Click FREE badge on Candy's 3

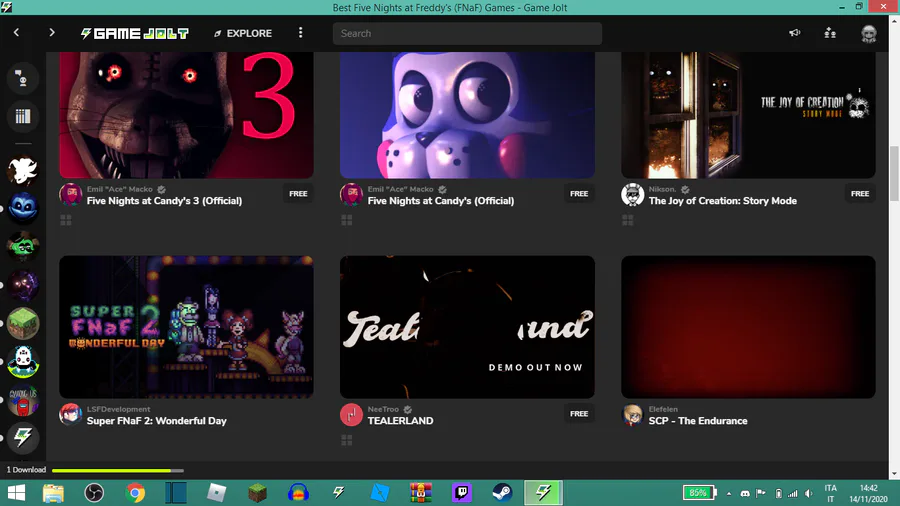(x=298, y=194)
